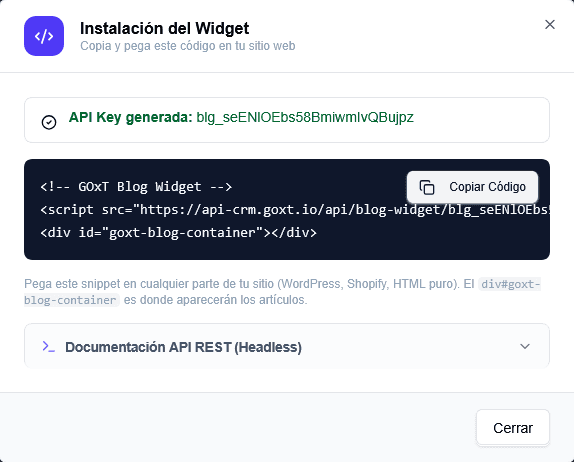Viewport: 574px width, 462px height.
Task: Click the purple code brackets icon
Action: pyautogui.click(x=44, y=36)
